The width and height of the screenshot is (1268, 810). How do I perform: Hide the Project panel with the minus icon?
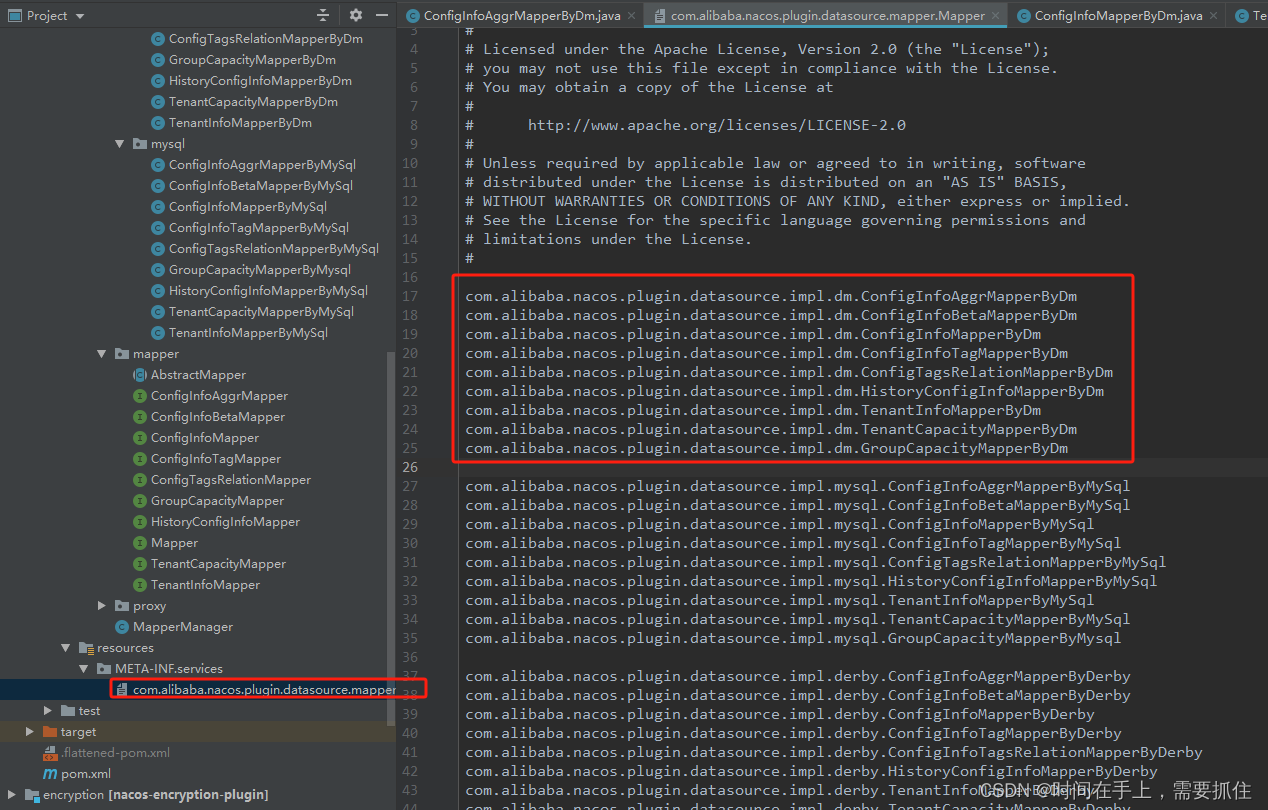pos(382,15)
